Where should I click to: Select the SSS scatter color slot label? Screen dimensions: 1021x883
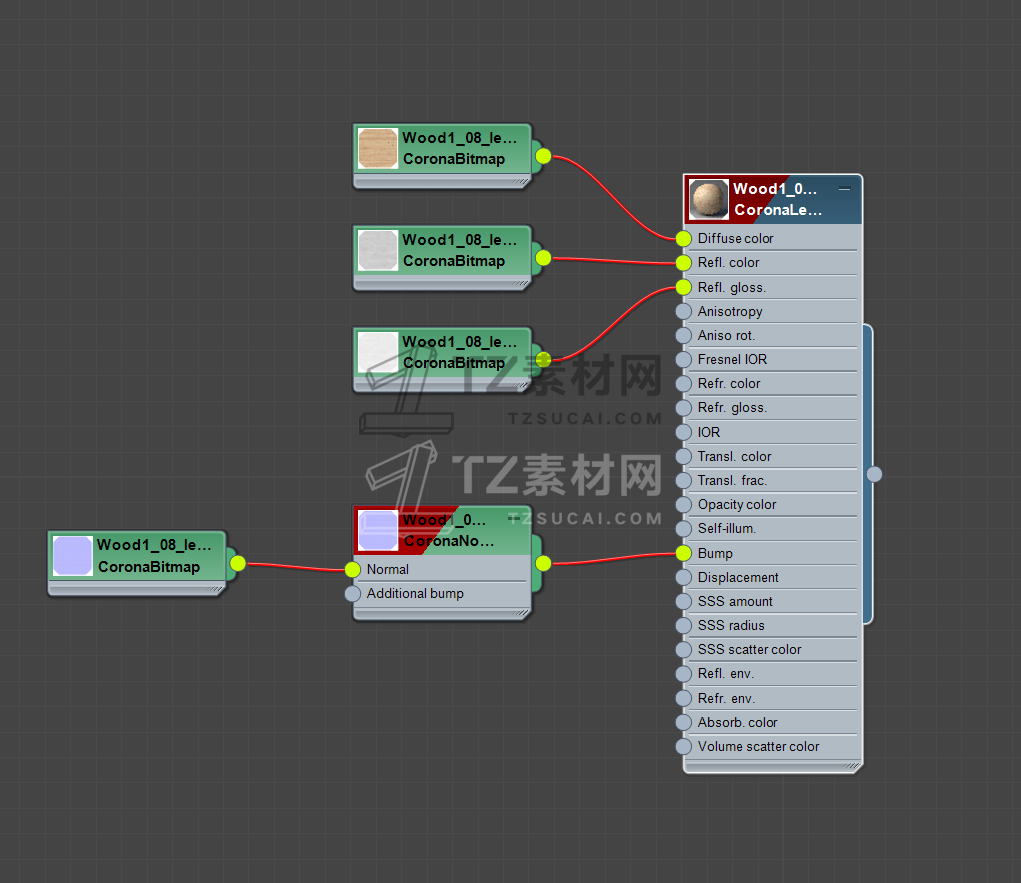click(x=749, y=650)
